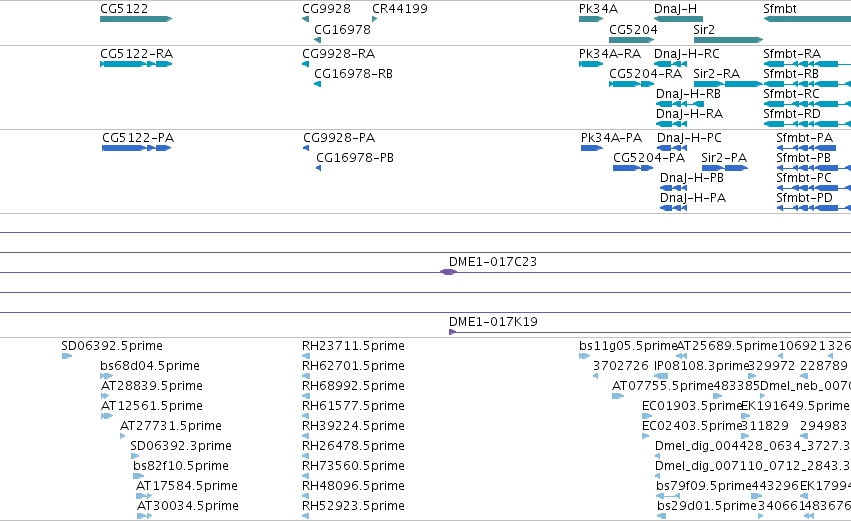
Task: Click the Sir2 gene label
Action: pyautogui.click(x=704, y=29)
